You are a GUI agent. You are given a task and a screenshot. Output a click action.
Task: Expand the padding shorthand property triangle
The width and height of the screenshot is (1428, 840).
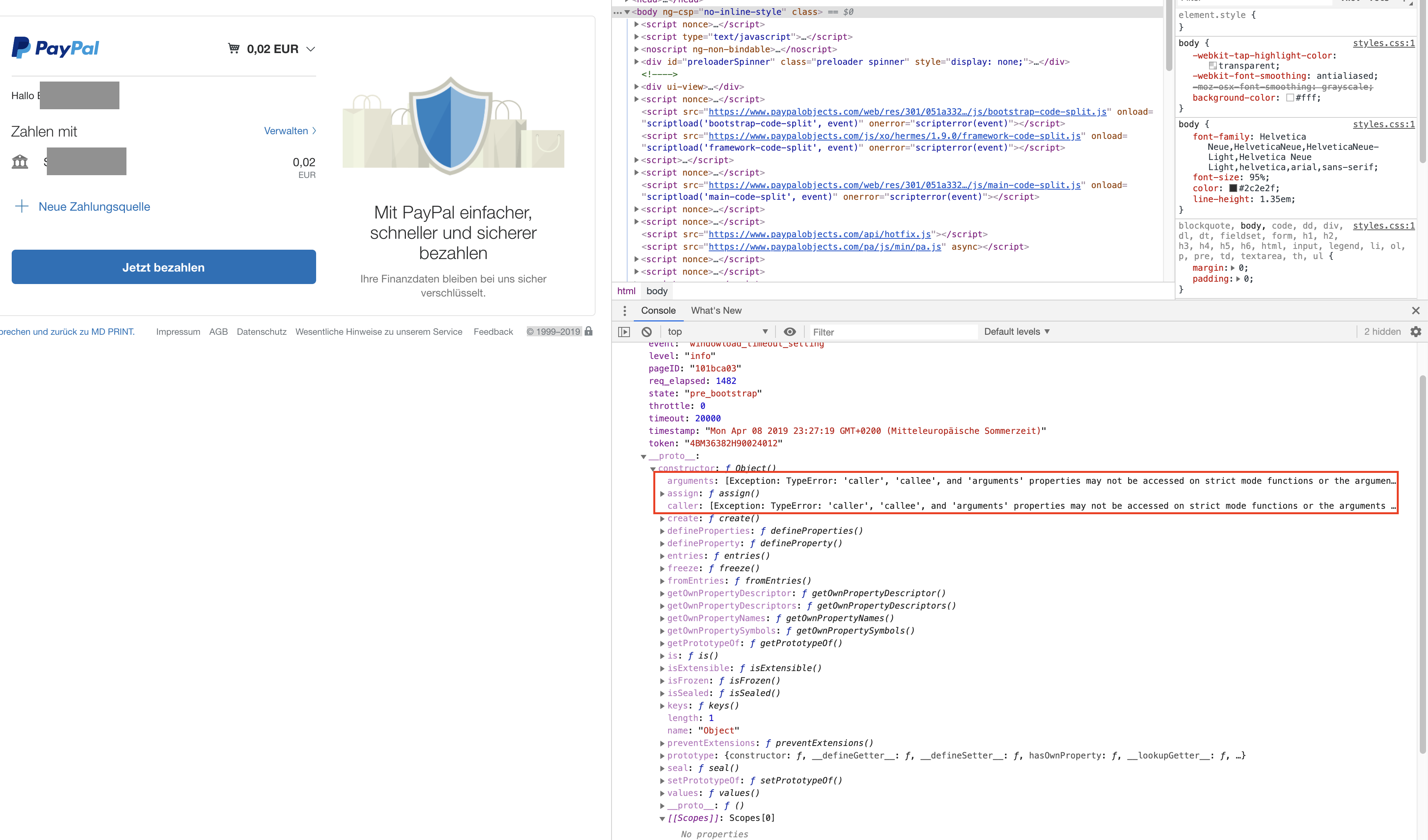tap(1238, 279)
